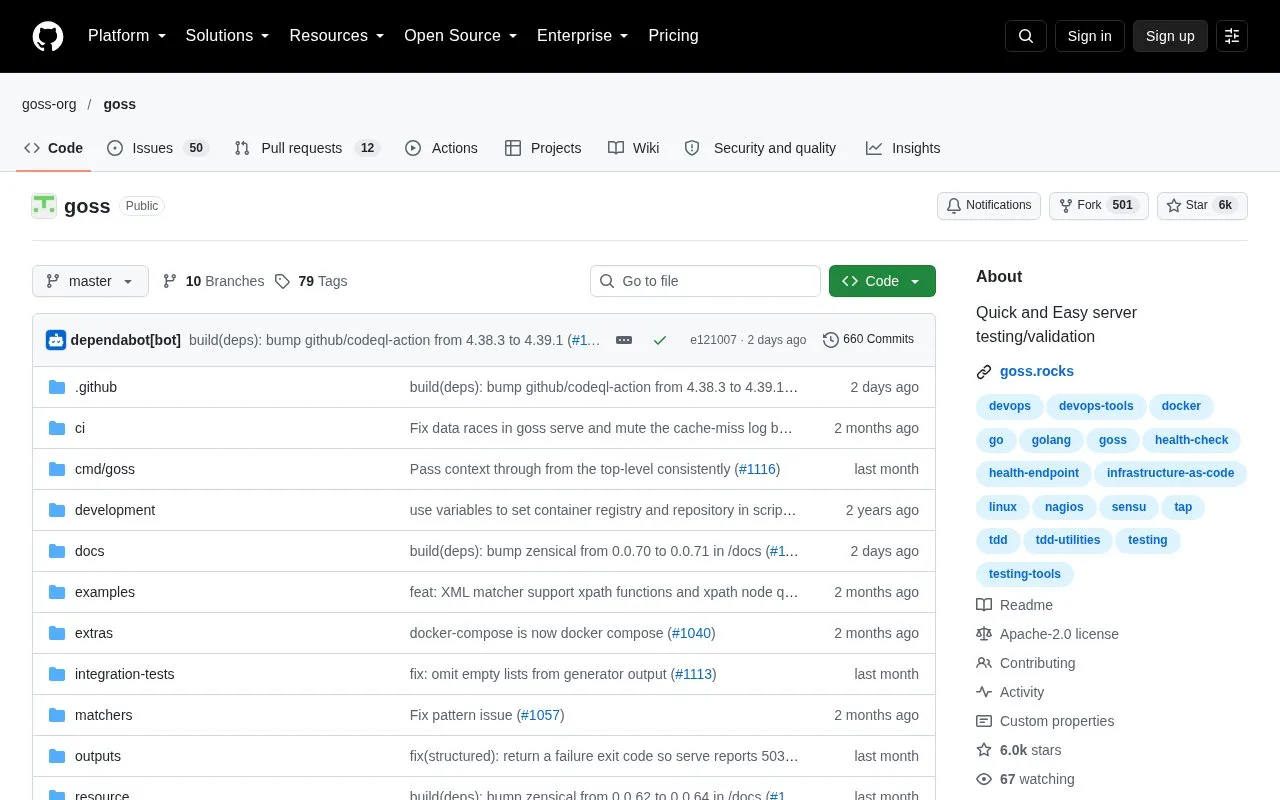The height and width of the screenshot is (800, 1280).
Task: Switch to the Projects tab
Action: point(543,148)
